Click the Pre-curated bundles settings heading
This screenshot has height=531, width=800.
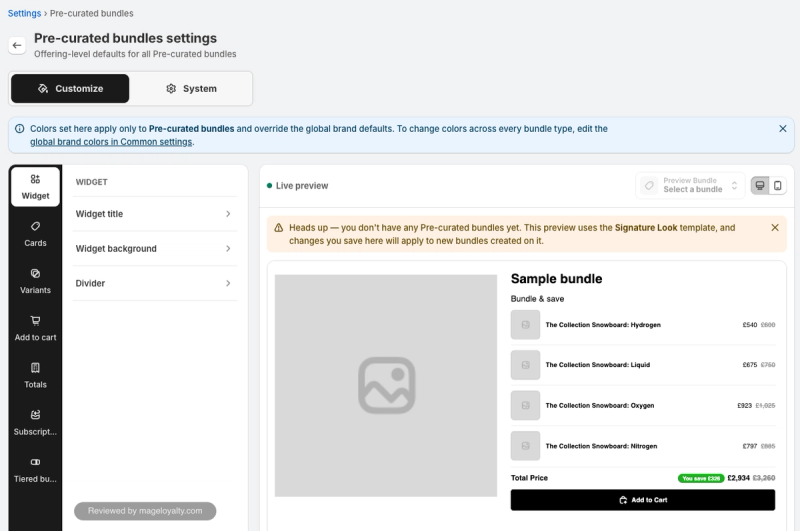pos(126,38)
